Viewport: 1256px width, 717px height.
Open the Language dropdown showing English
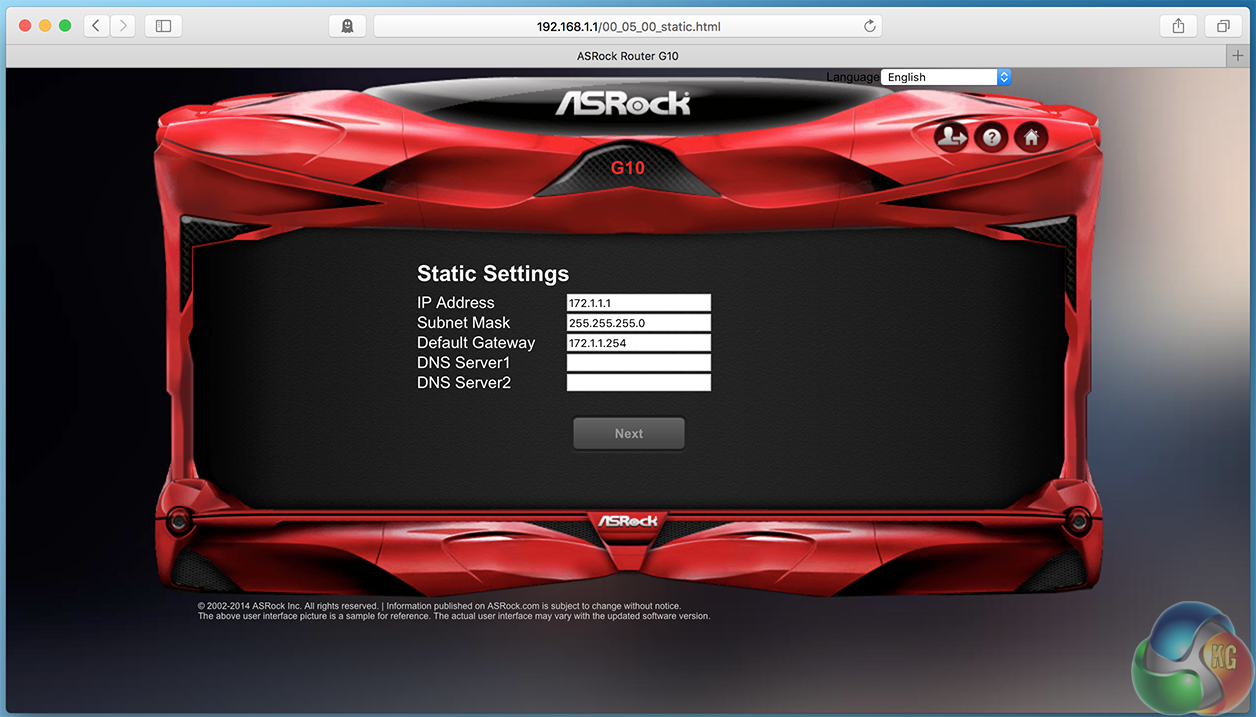946,77
